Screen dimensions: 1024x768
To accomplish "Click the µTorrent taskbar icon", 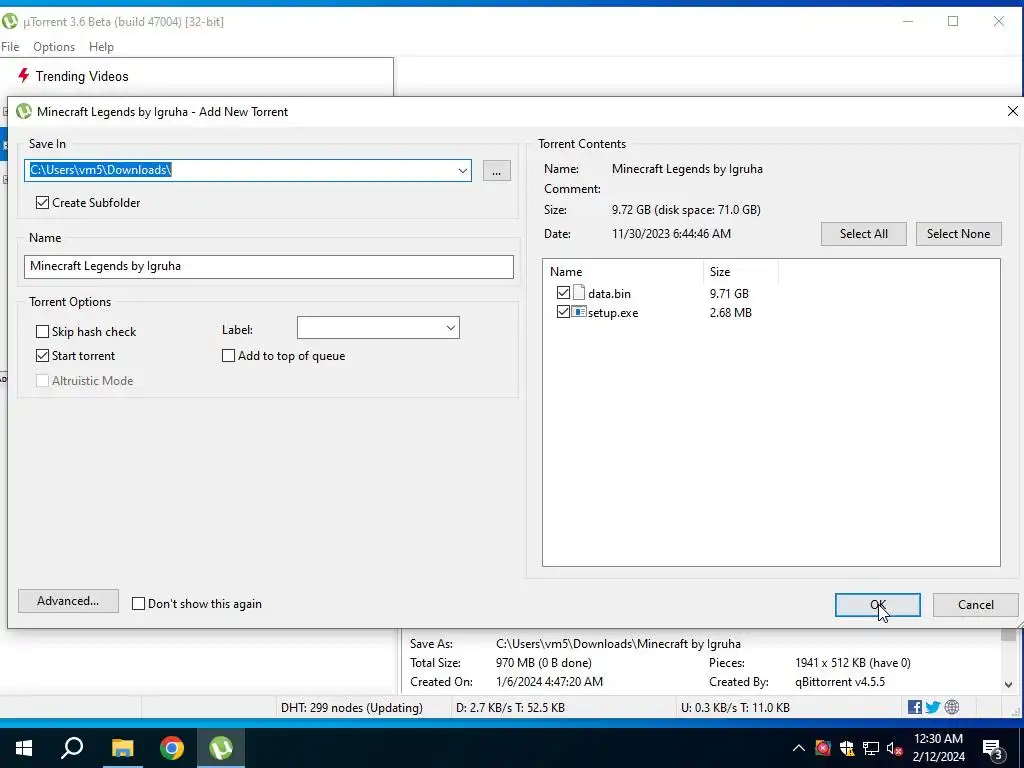I will (x=221, y=748).
